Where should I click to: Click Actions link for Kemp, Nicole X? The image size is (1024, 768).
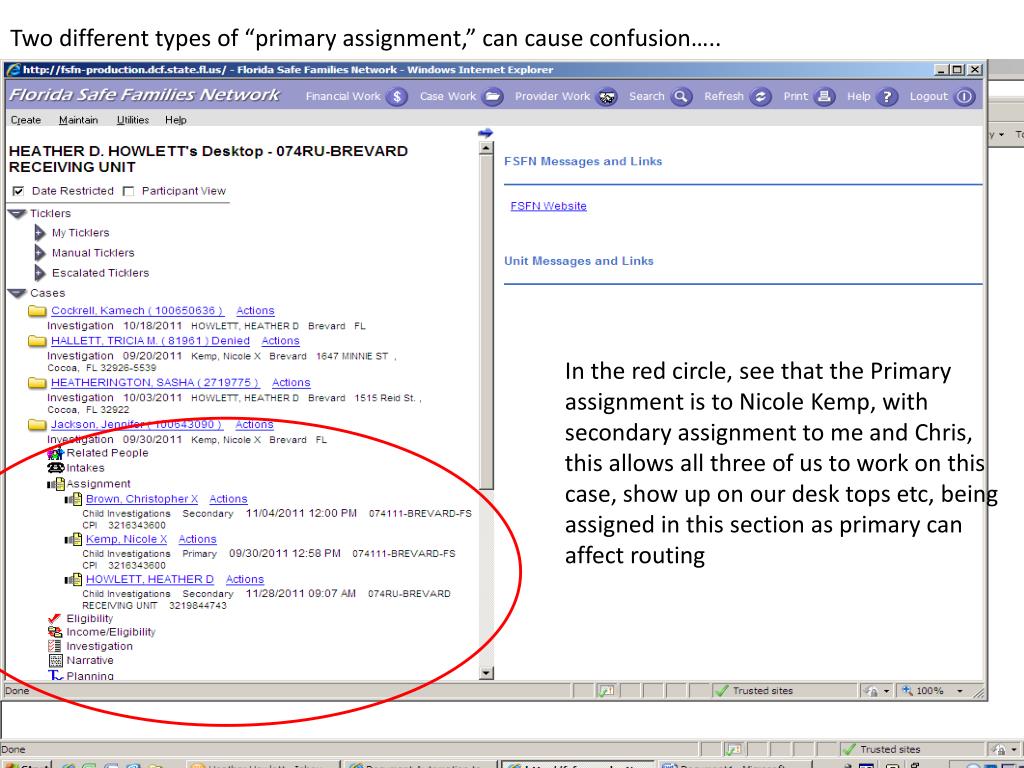[197, 539]
